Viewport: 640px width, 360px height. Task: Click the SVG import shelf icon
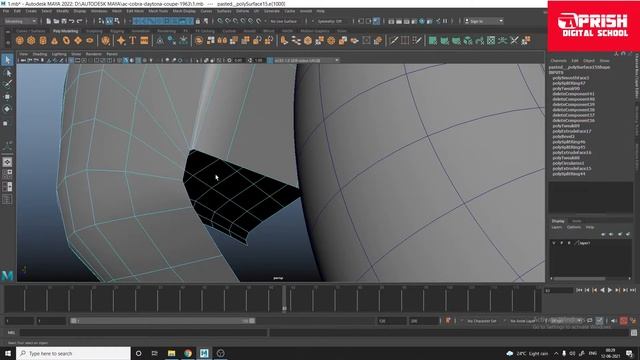(144, 40)
